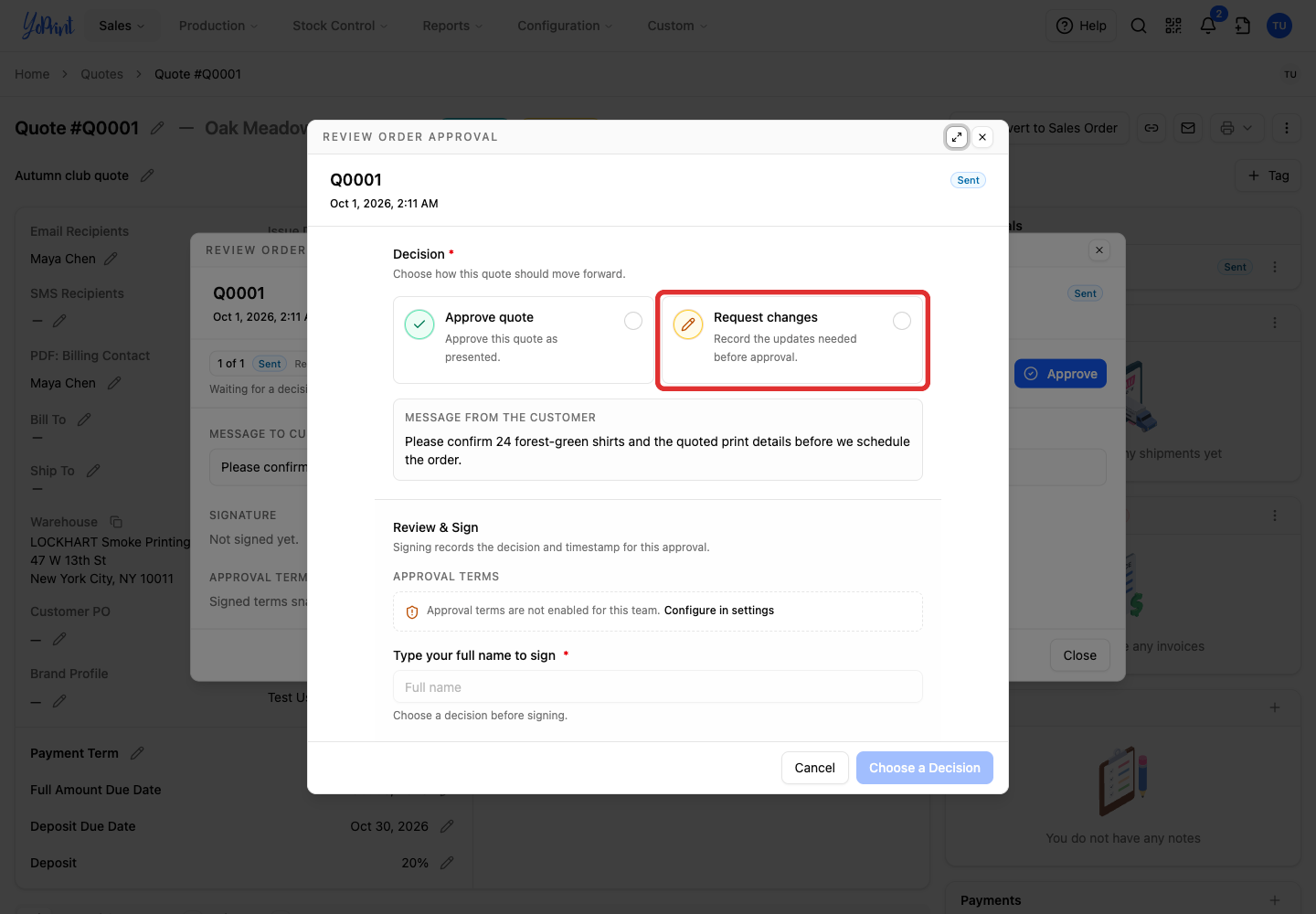Click the email envelope icon
Viewport: 1316px width, 914px height.
point(1188,128)
